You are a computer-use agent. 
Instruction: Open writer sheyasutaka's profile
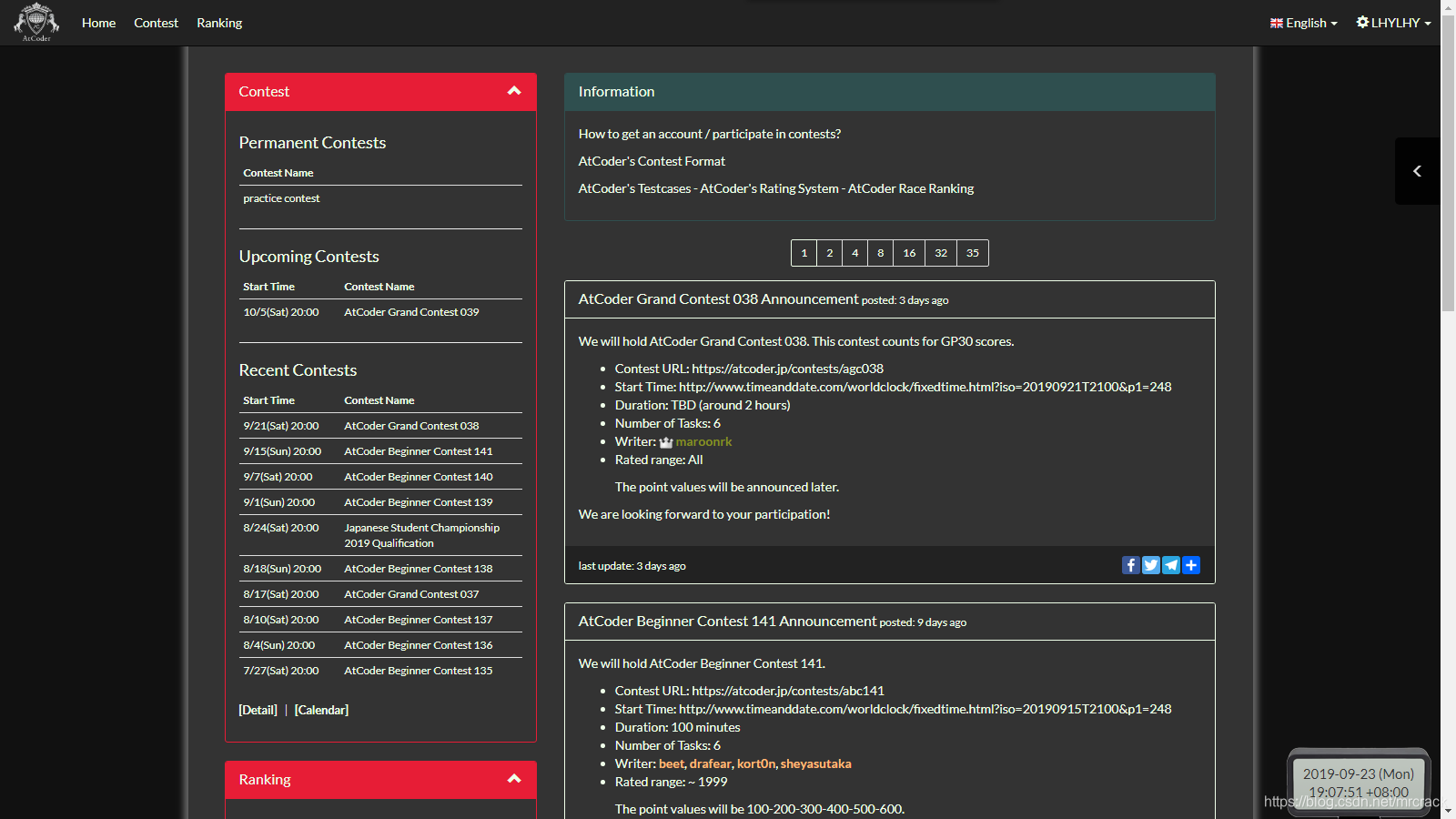[815, 763]
